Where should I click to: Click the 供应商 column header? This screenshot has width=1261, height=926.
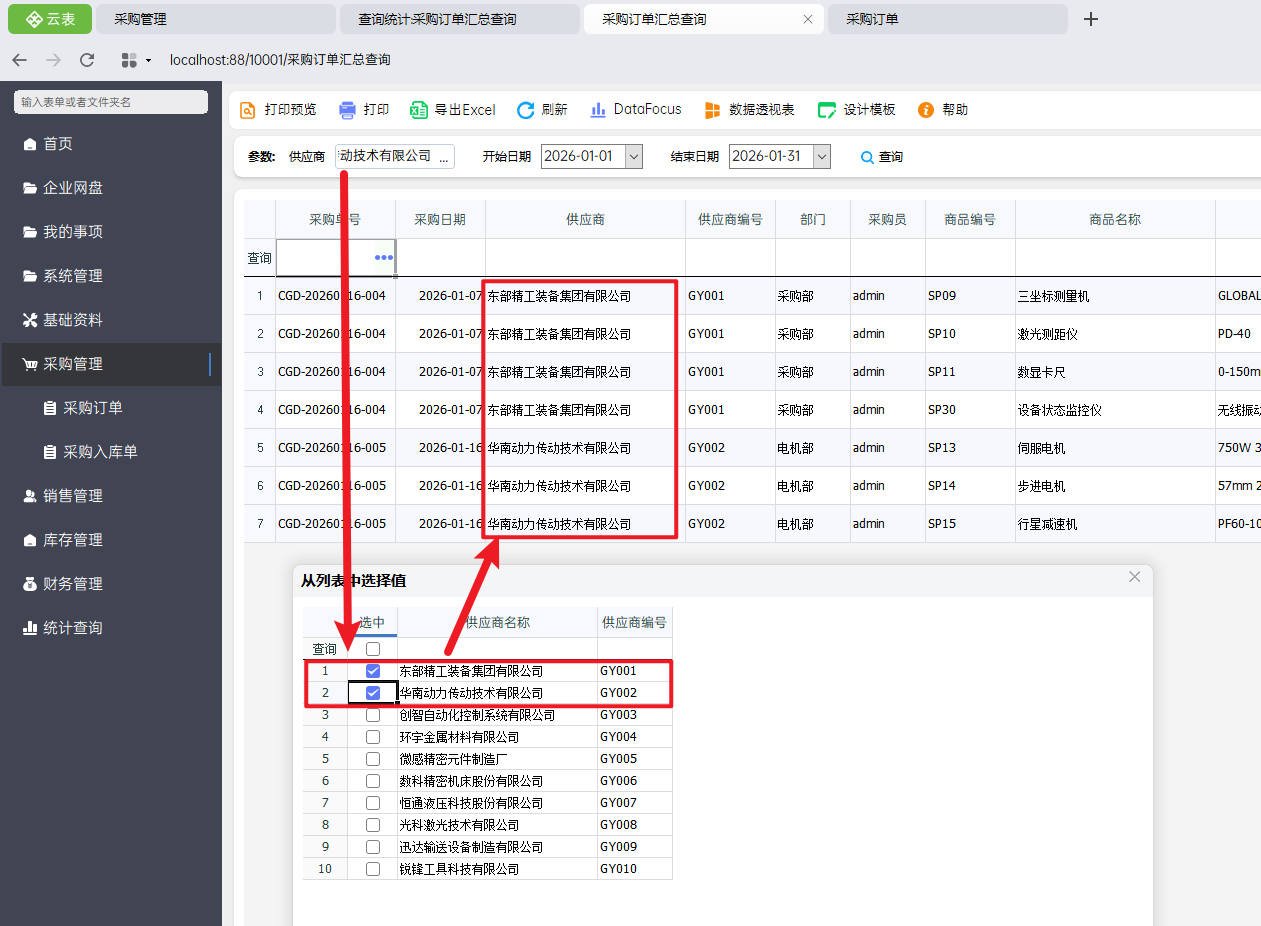pos(585,220)
